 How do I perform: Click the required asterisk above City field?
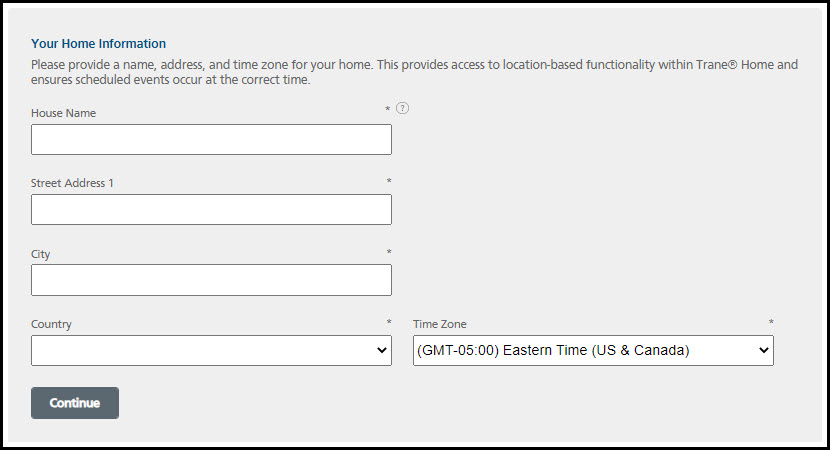click(x=389, y=253)
